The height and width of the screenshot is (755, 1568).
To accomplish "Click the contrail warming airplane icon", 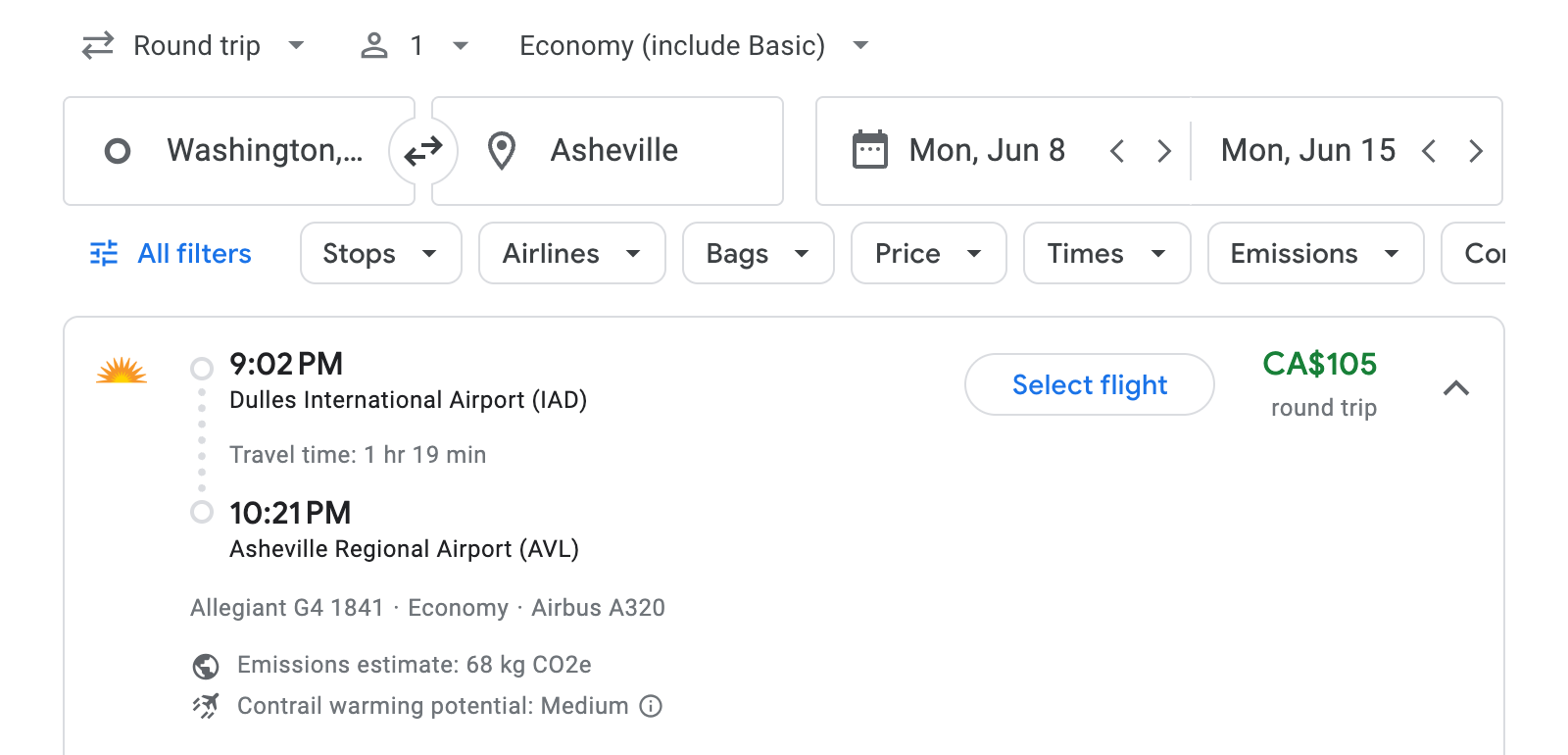I will 205,706.
